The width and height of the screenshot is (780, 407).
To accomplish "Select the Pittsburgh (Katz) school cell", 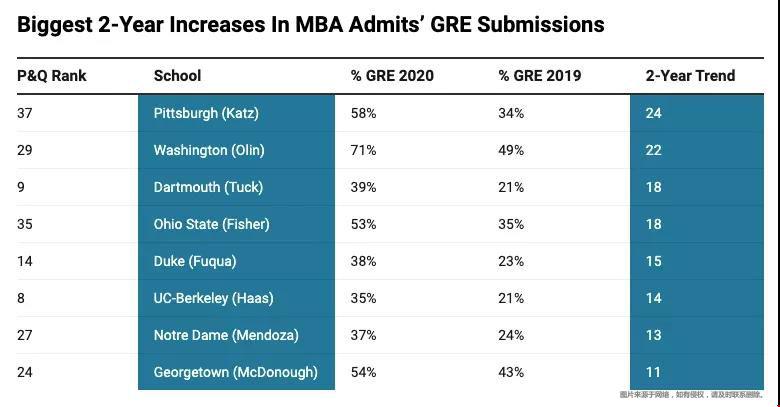I will (x=206, y=113).
